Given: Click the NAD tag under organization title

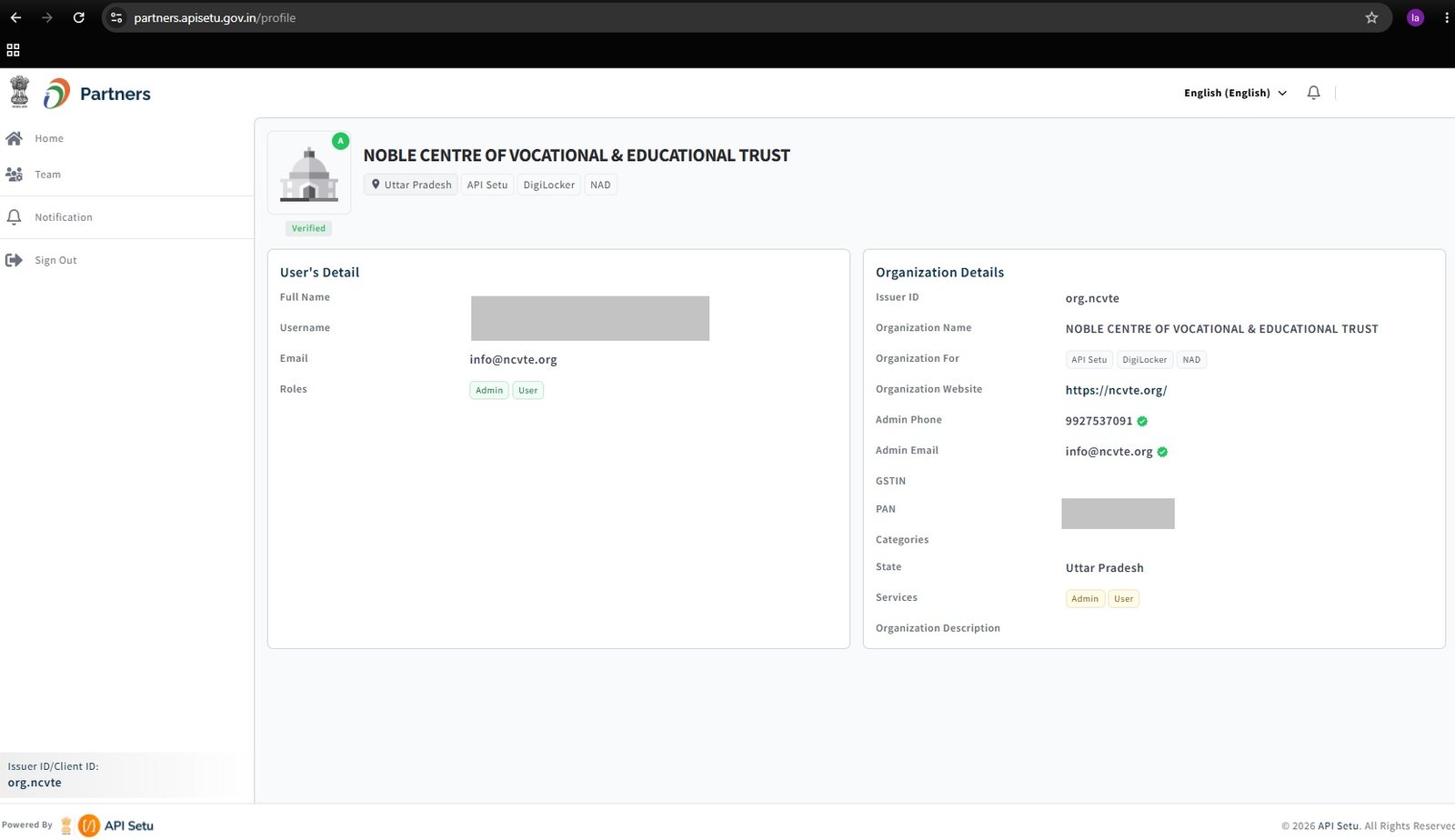Looking at the screenshot, I should (600, 185).
